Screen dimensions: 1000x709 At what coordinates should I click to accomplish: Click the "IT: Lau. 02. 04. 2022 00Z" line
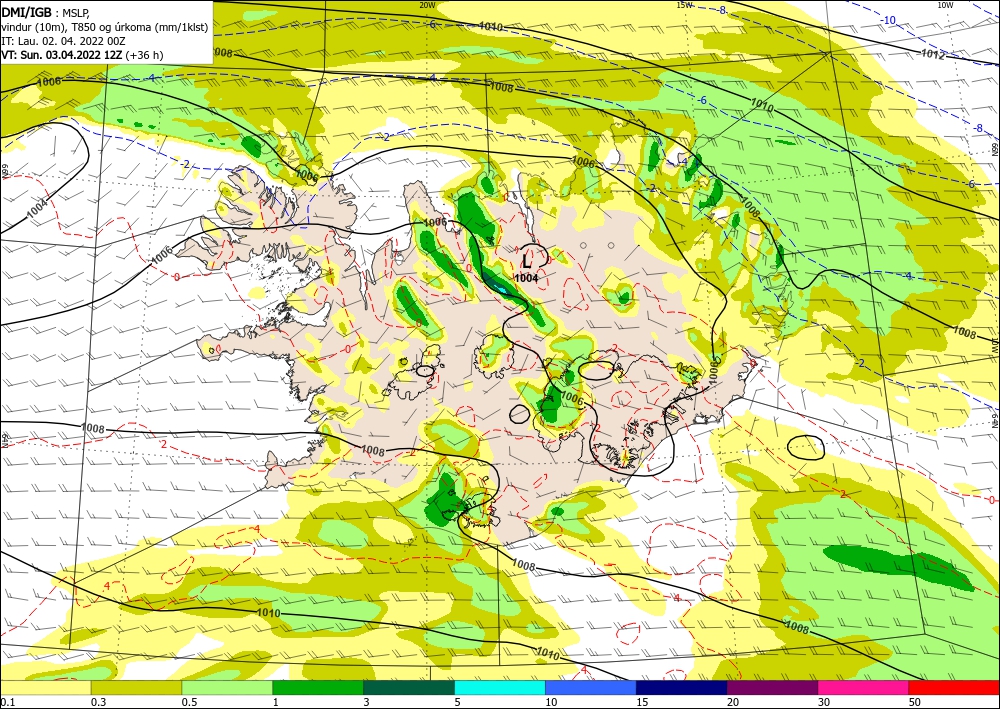(63, 41)
